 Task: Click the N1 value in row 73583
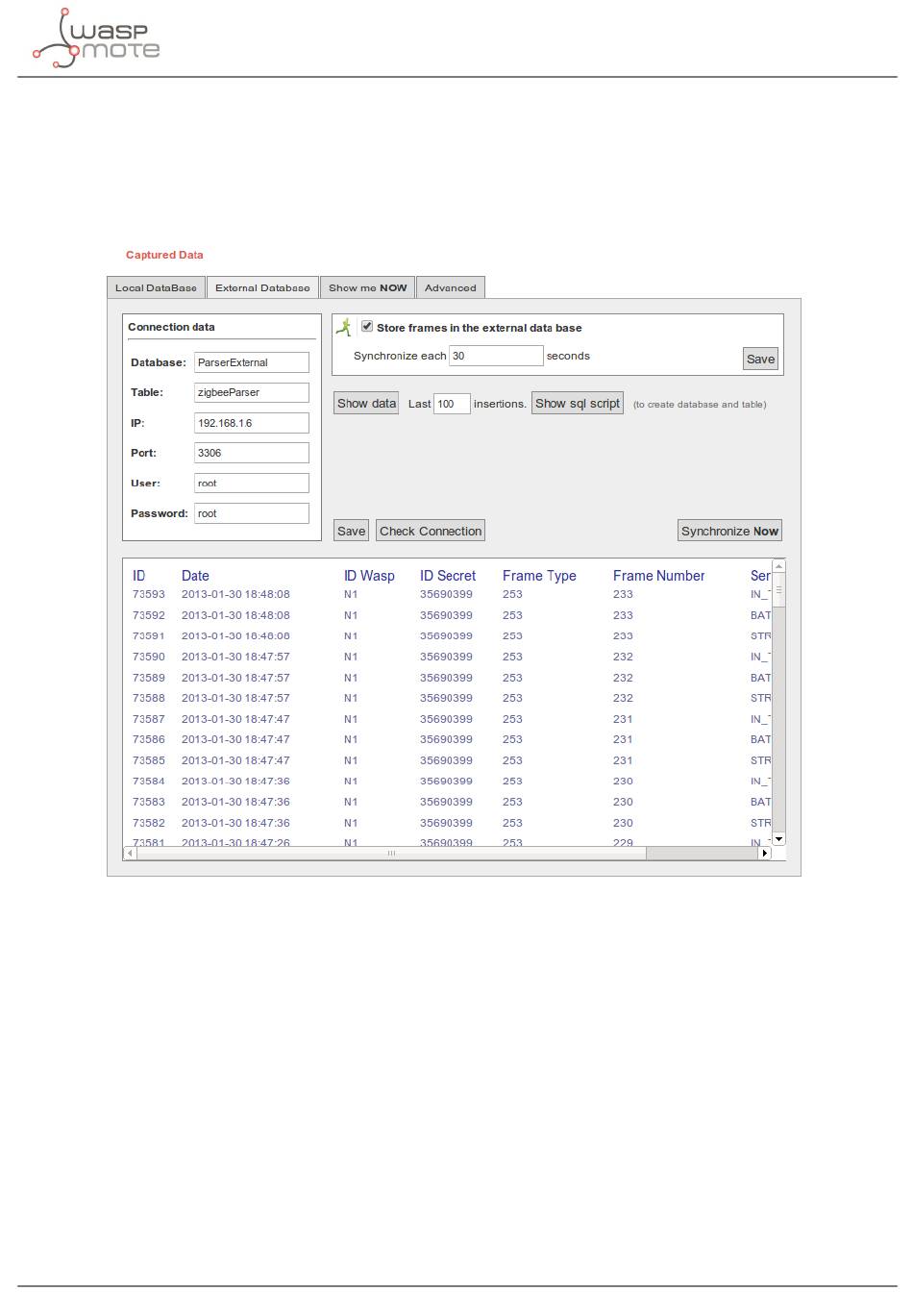(x=351, y=802)
